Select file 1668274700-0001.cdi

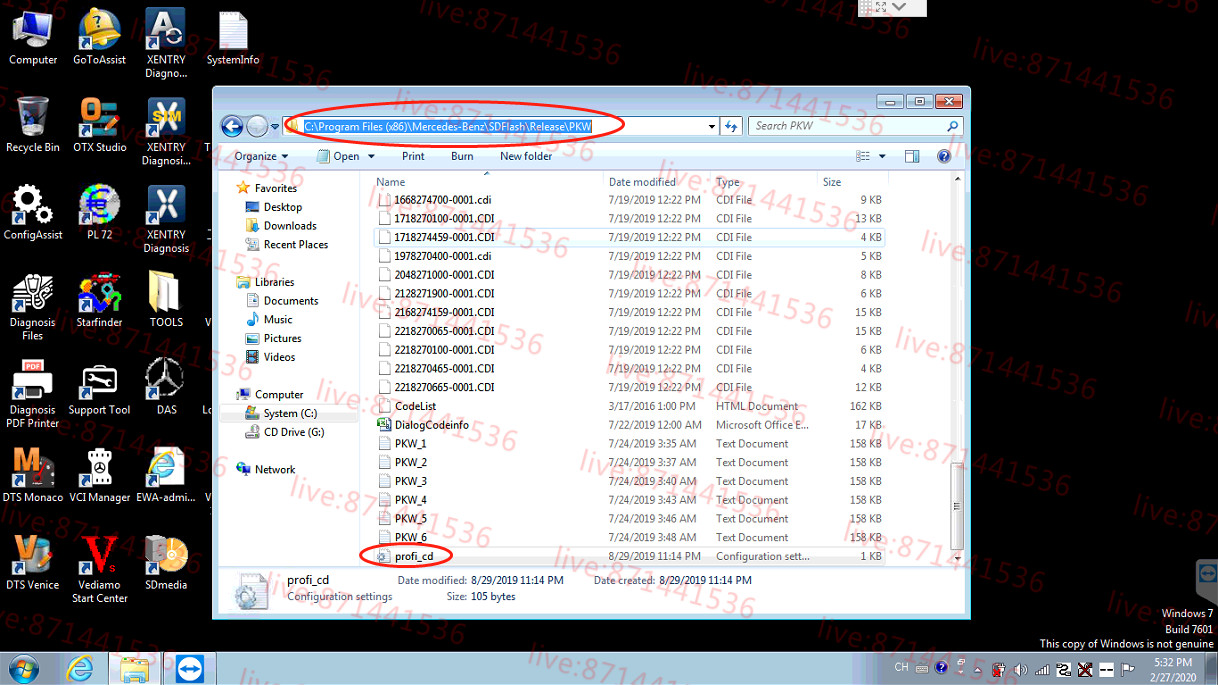tap(442, 200)
